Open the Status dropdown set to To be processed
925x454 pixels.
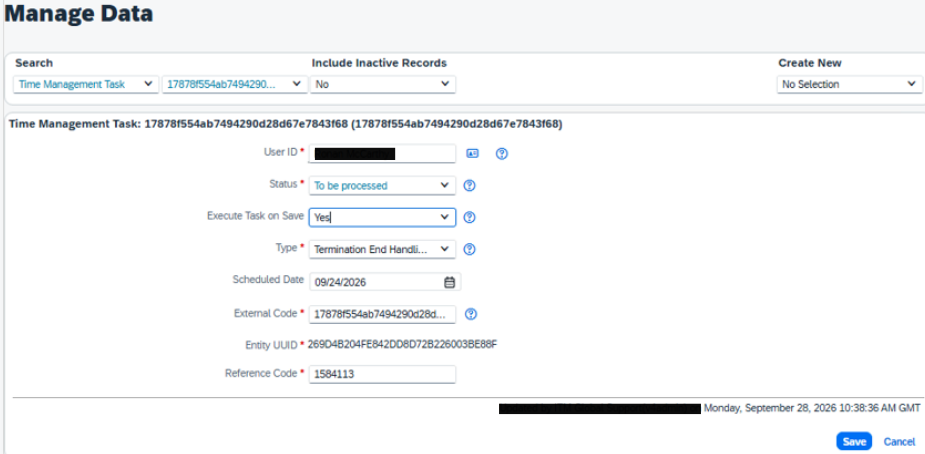[x=382, y=186]
